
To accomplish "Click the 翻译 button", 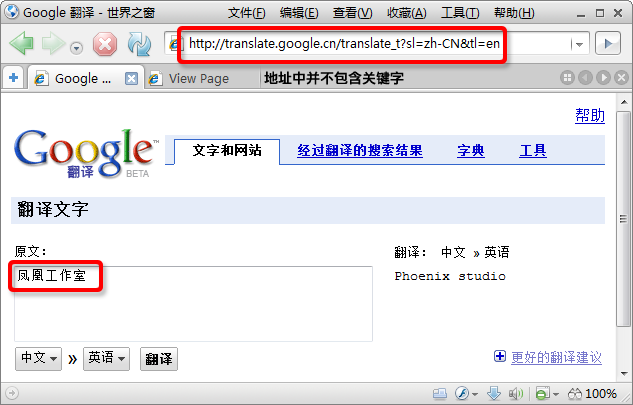I will click(x=159, y=359).
